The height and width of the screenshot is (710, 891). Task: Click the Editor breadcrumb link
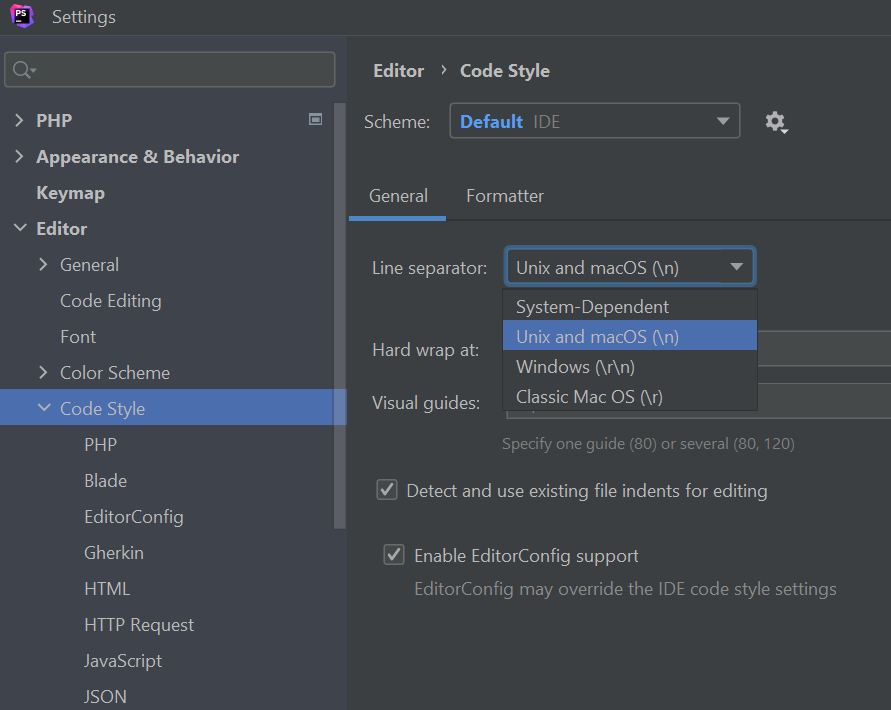(398, 71)
